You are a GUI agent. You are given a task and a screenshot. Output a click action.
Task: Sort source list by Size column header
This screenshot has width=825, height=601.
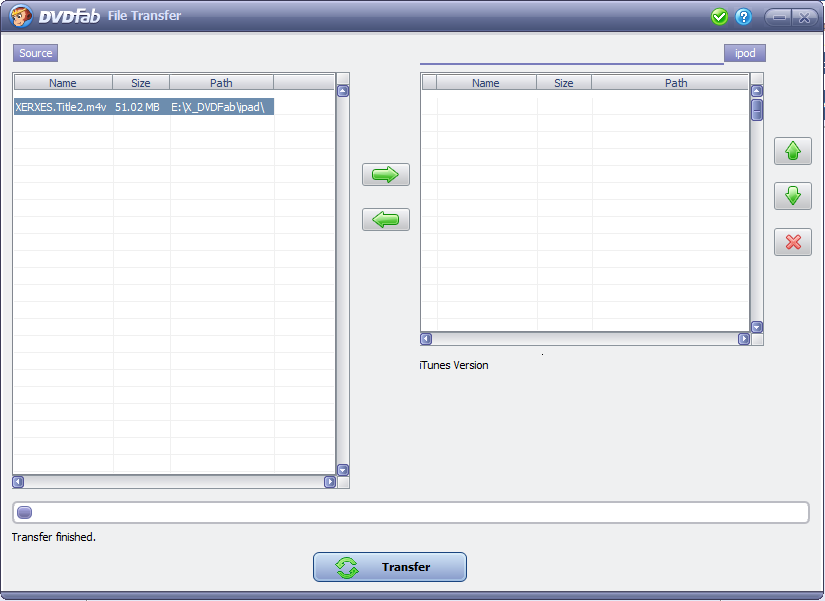[141, 83]
